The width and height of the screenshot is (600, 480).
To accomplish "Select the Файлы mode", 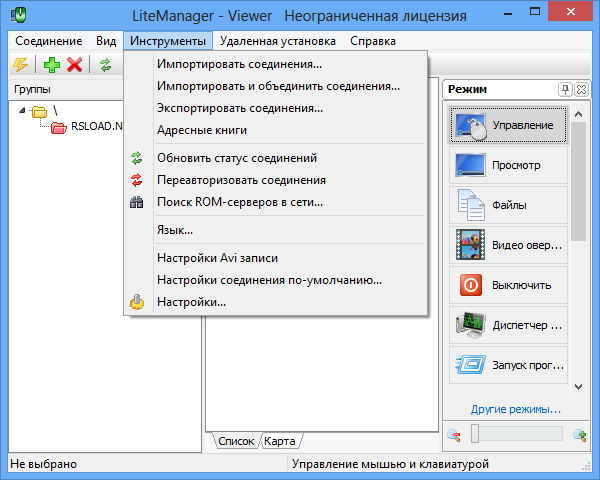I will [508, 205].
